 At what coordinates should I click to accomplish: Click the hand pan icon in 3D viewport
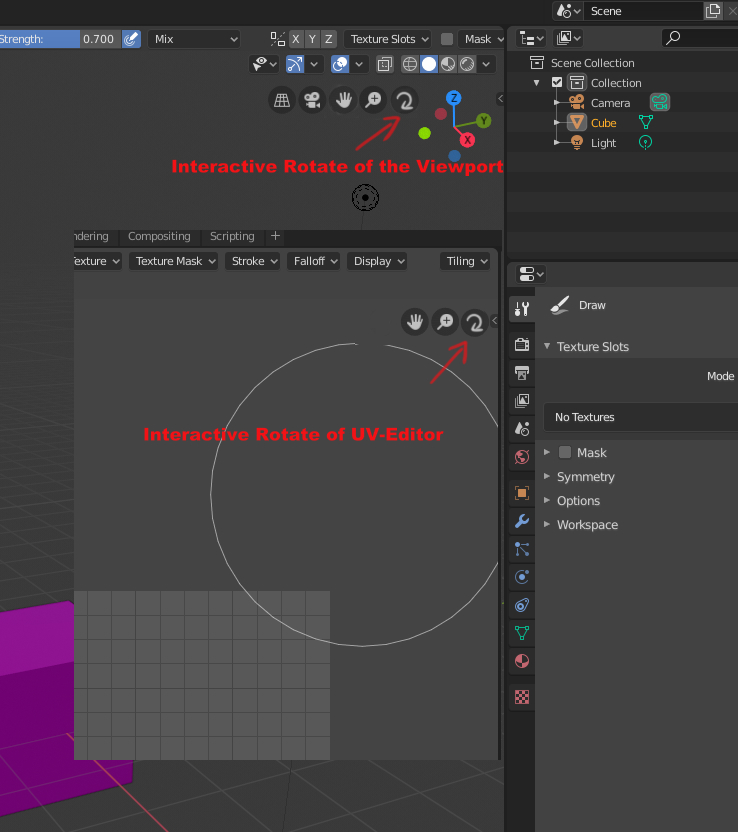(343, 100)
